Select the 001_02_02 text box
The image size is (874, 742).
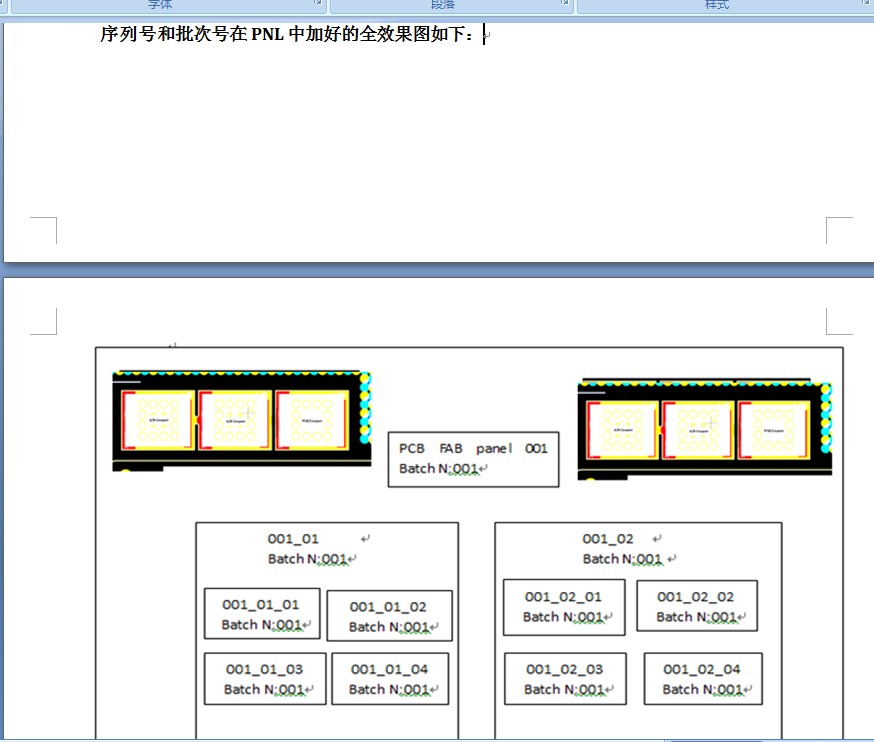(x=697, y=605)
